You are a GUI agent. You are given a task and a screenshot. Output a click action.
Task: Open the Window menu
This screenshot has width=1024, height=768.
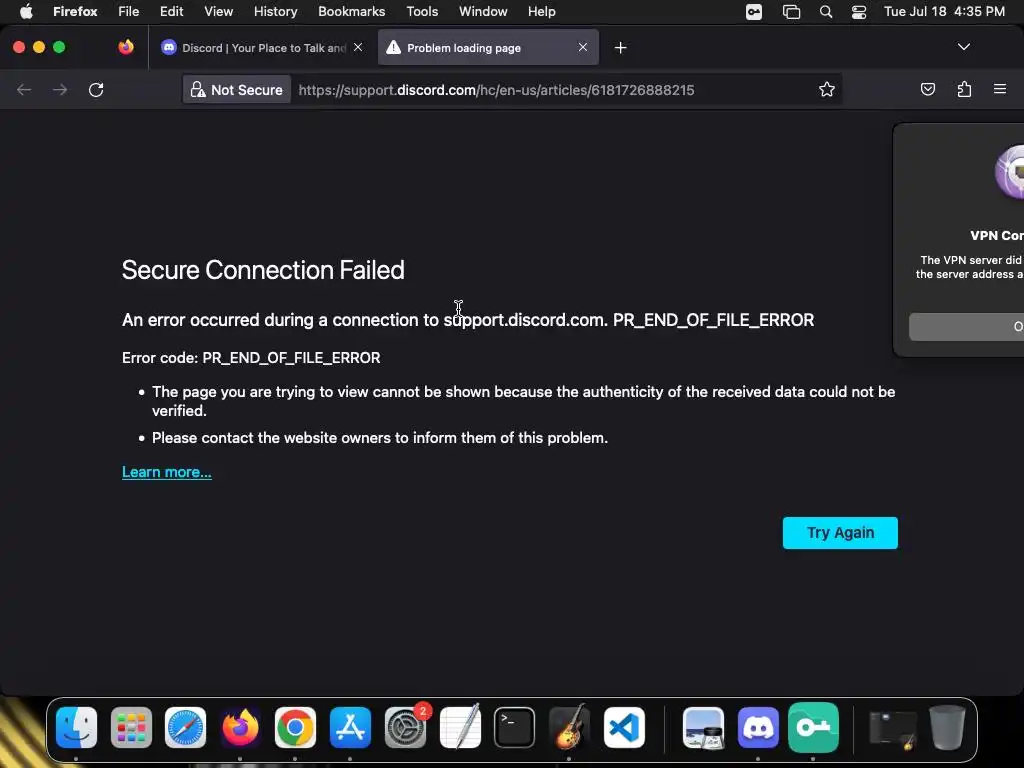483,11
